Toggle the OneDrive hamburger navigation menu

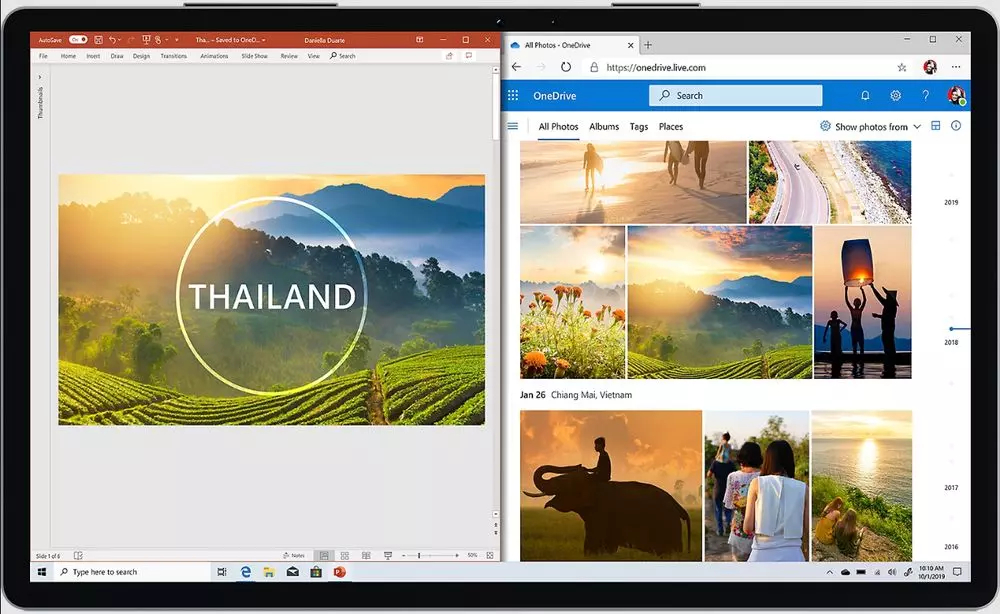click(513, 126)
